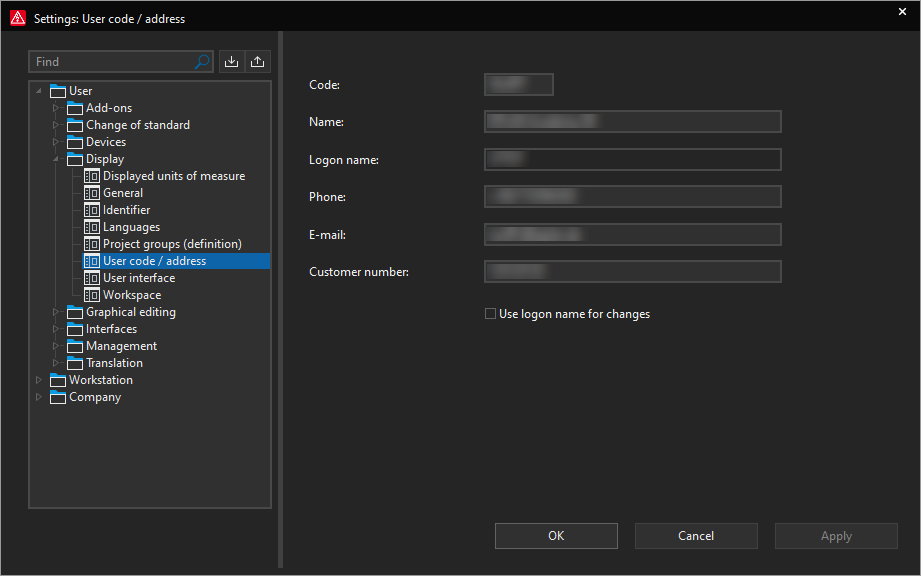Click the magnifier search icon
The width and height of the screenshot is (921, 576).
(203, 62)
